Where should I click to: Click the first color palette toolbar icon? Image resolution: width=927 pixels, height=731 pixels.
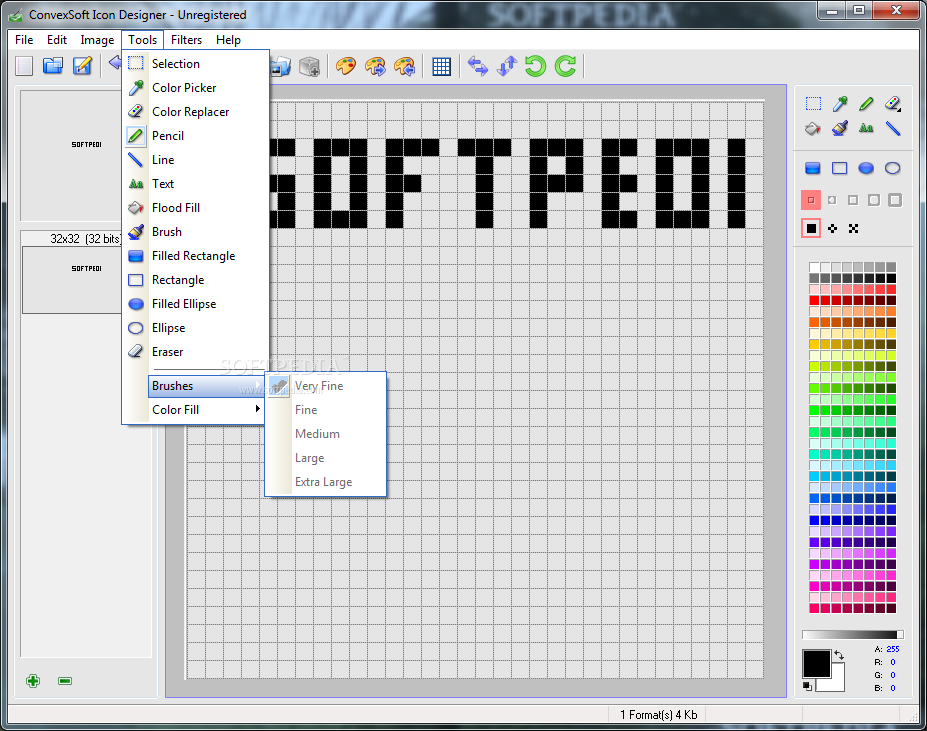(x=346, y=66)
